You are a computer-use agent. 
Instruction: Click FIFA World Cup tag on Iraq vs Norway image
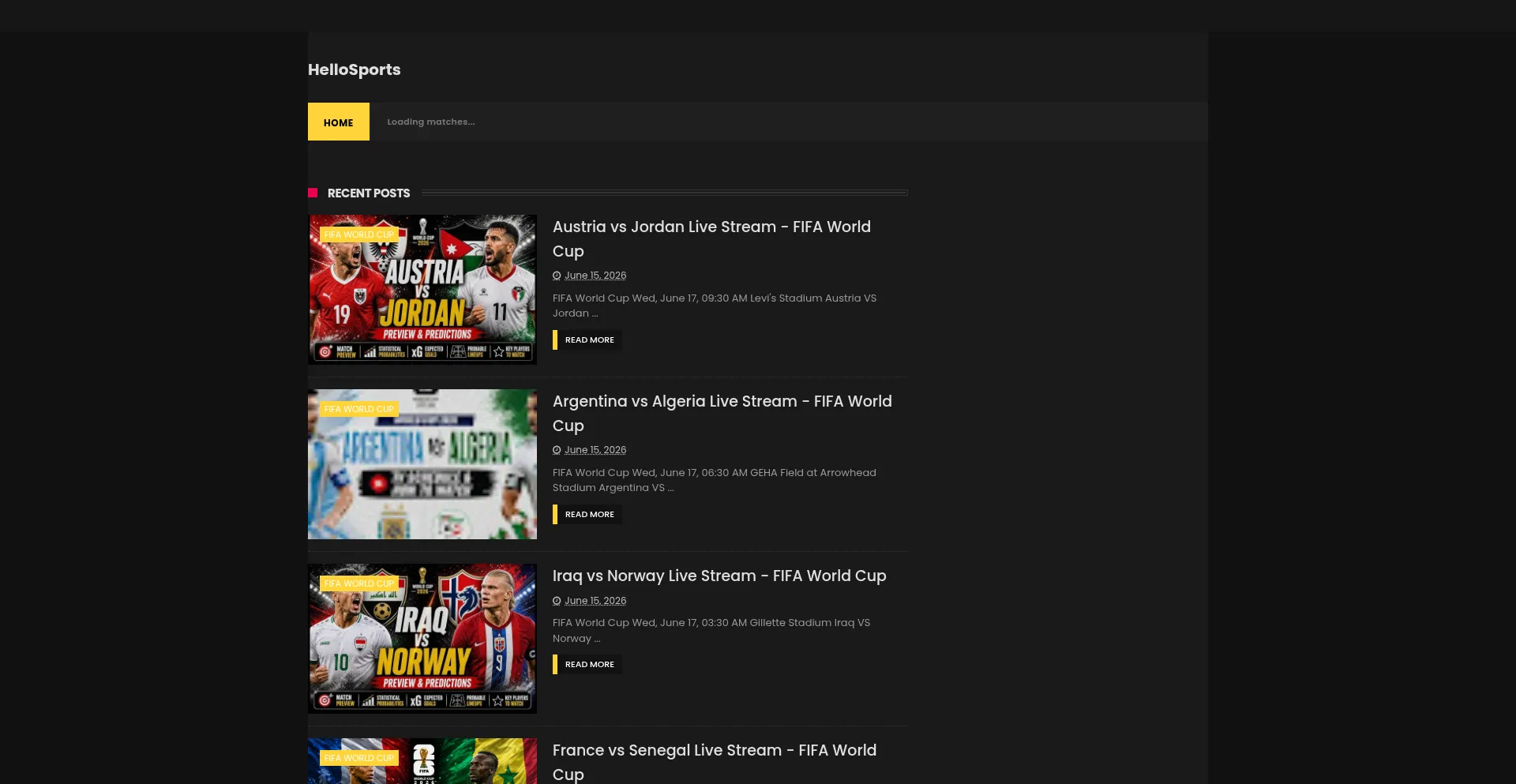[359, 583]
